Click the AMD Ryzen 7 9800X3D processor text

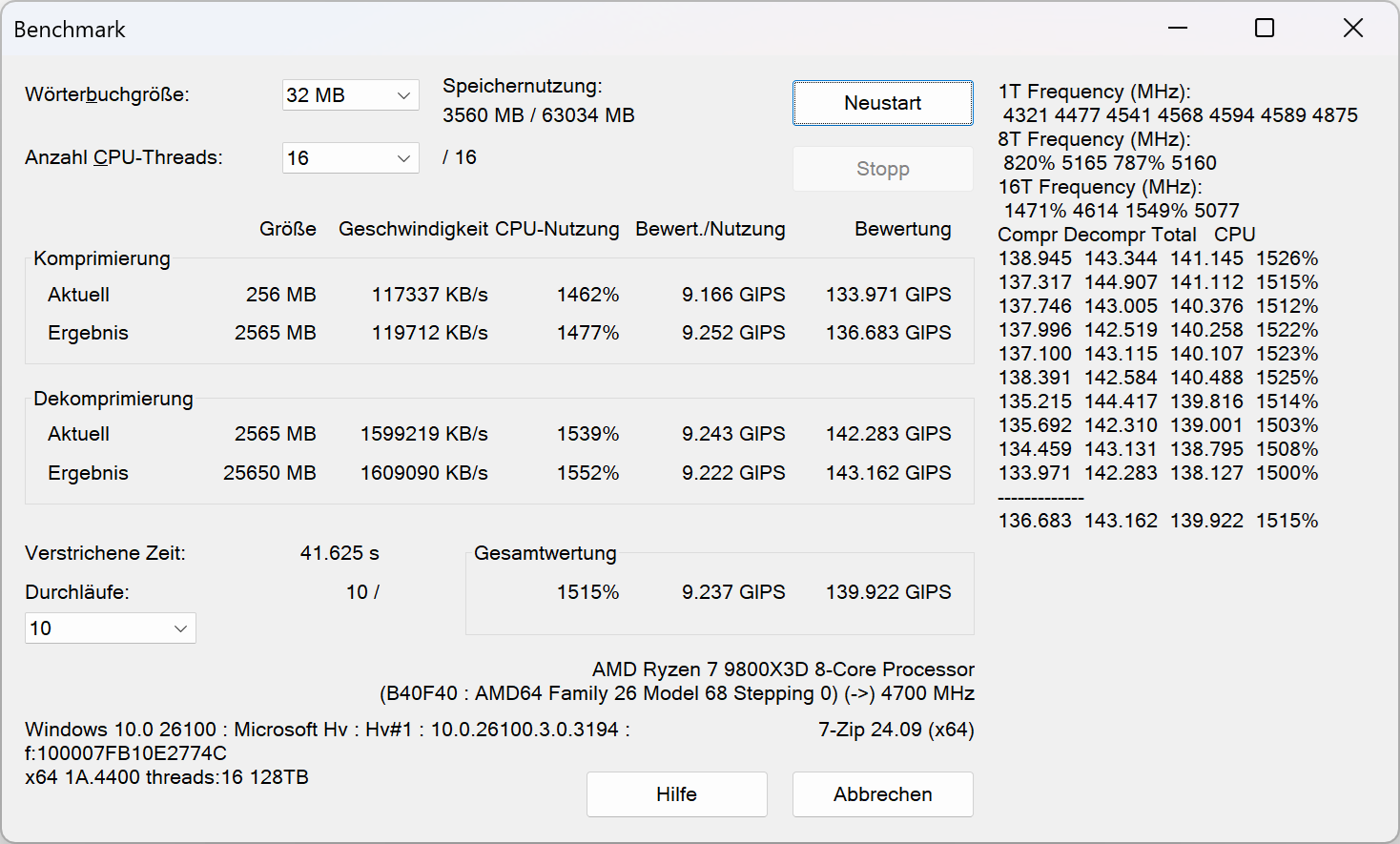(x=783, y=669)
